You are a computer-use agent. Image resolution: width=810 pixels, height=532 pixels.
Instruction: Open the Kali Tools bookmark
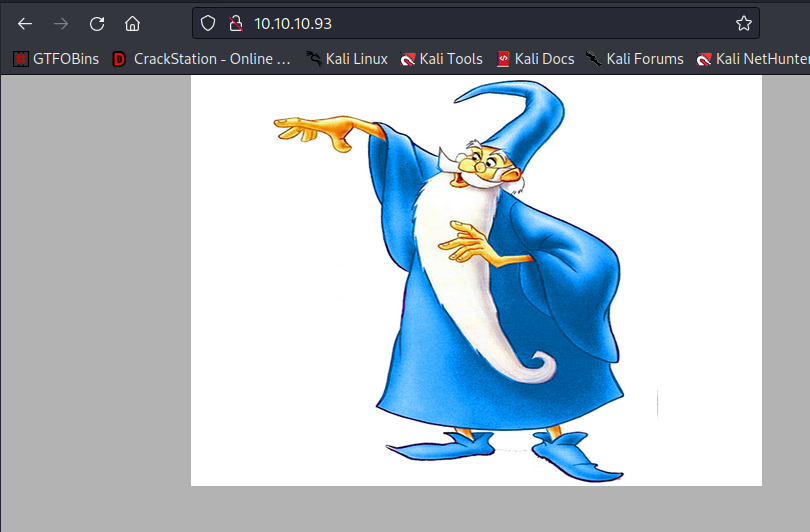[441, 59]
